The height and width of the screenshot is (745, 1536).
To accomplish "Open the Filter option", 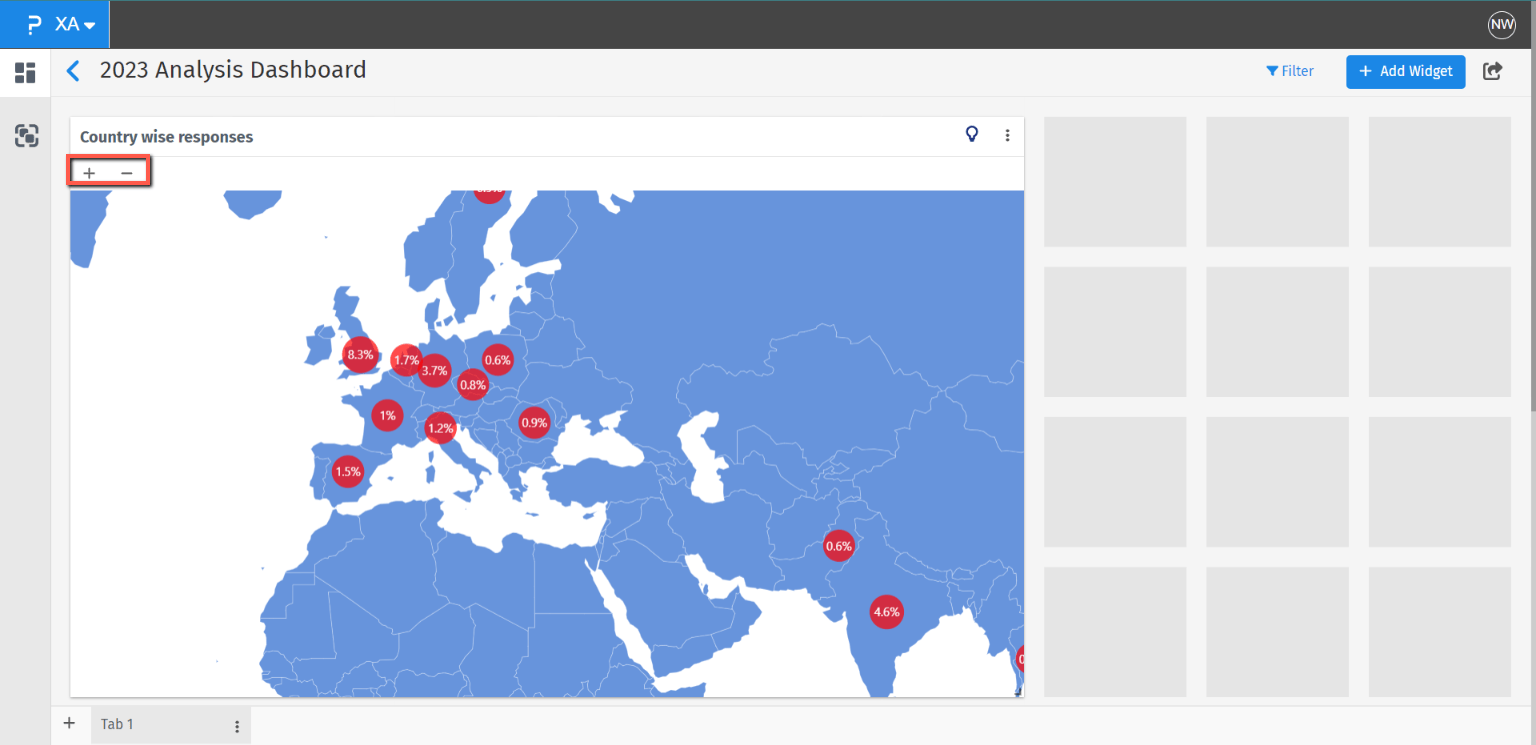I will point(1290,71).
